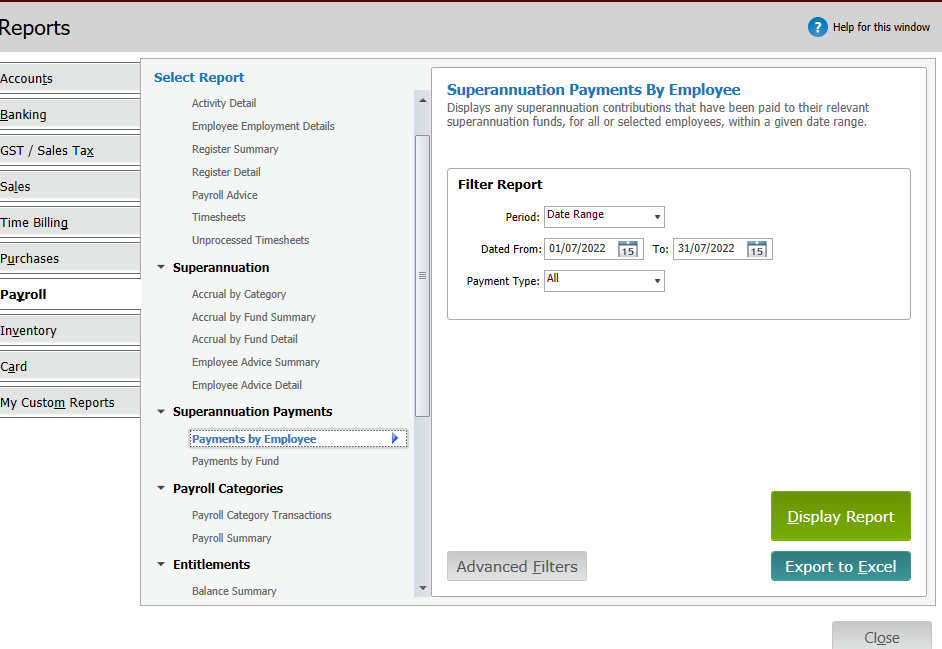Screen dimensions: 942x649
Task: Select the Payments by Fund report
Action: [236, 461]
